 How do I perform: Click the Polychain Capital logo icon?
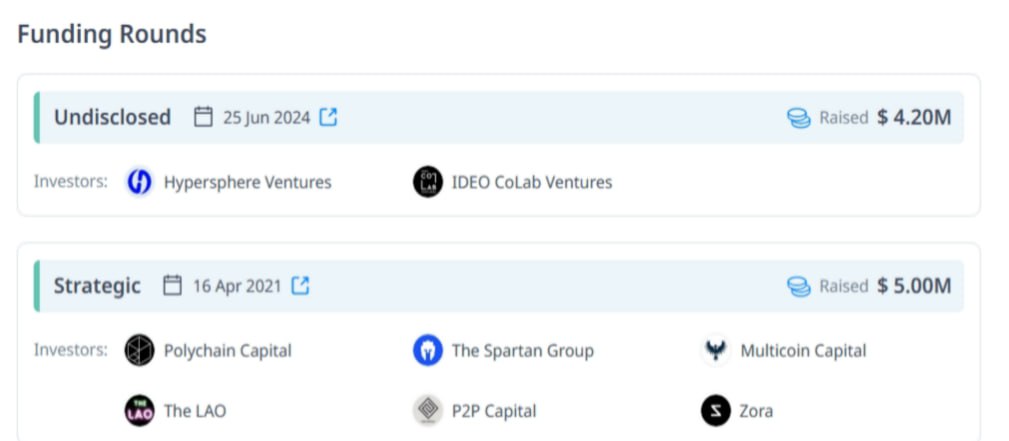click(139, 350)
